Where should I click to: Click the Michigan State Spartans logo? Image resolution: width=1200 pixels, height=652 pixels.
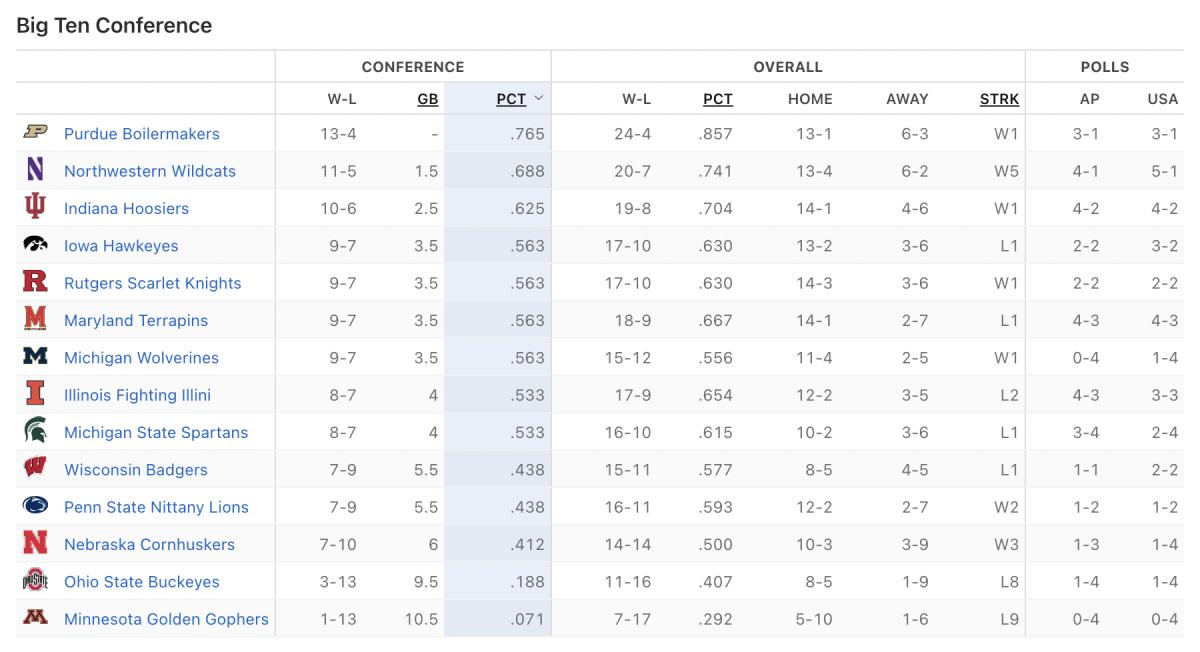pos(35,431)
